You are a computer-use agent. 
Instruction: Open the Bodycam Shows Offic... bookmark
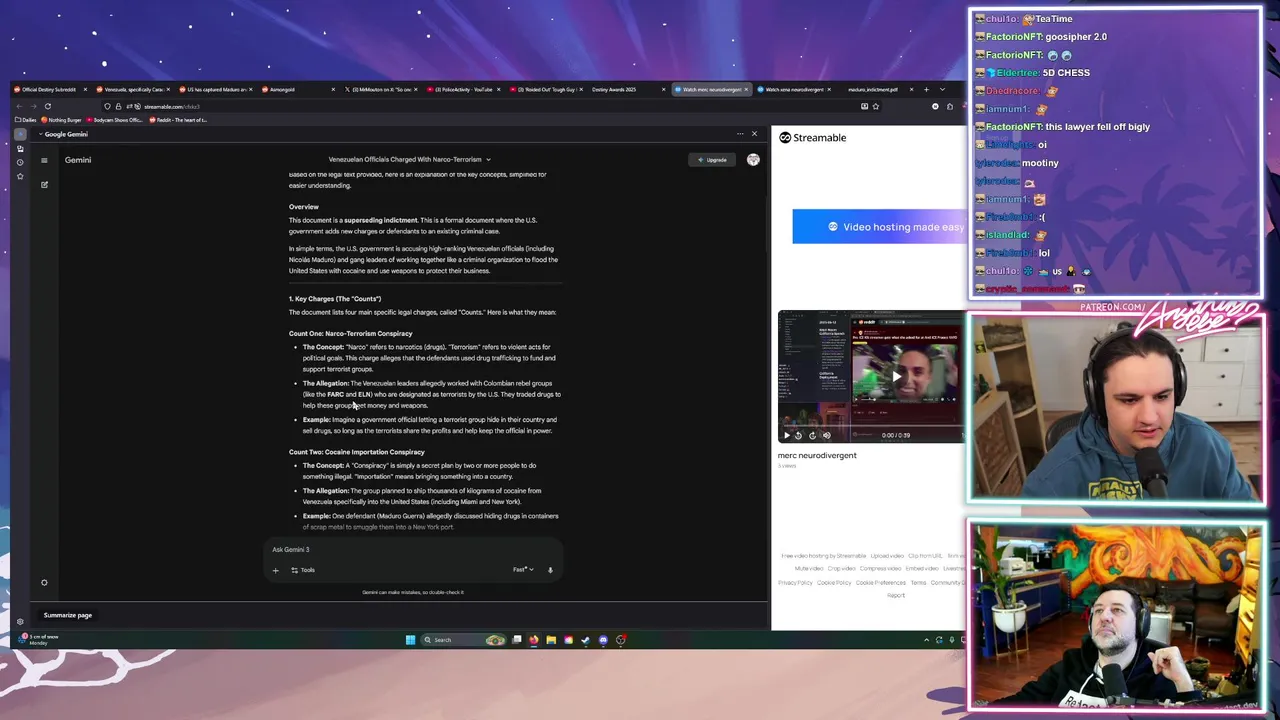click(x=114, y=120)
